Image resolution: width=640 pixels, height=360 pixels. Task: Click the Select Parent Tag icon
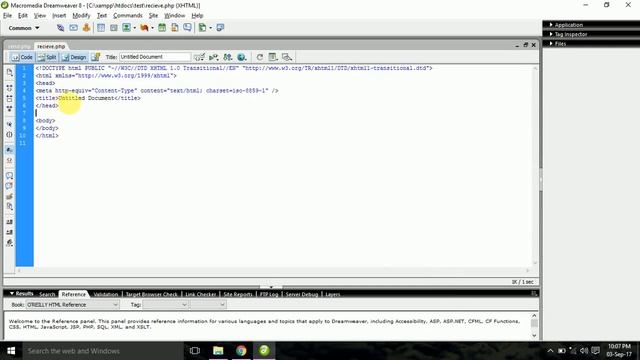coord(9,124)
